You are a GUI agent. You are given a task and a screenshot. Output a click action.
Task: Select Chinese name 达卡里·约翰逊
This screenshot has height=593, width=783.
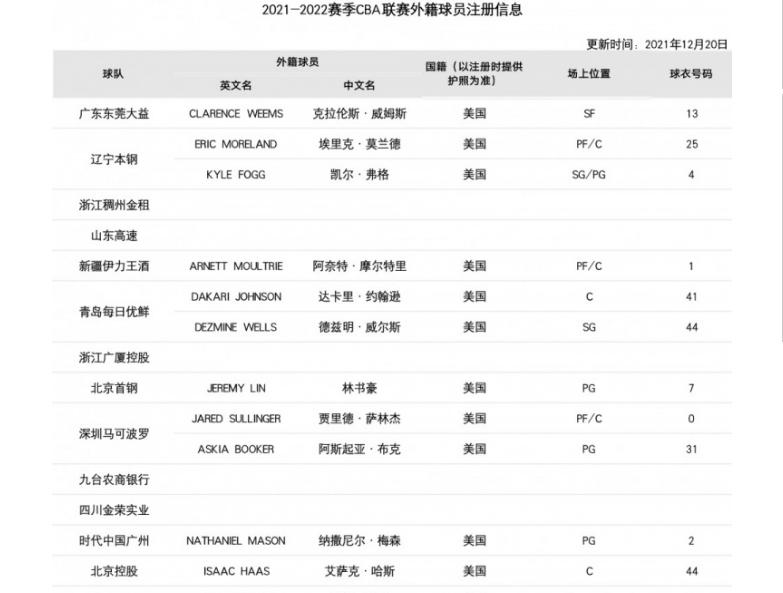pyautogui.click(x=360, y=296)
